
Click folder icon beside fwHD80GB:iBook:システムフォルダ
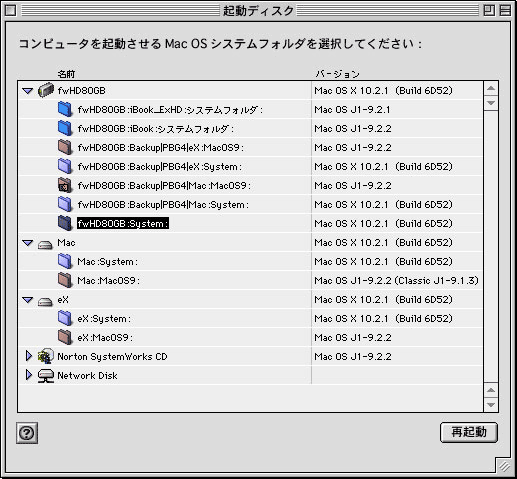tap(65, 128)
